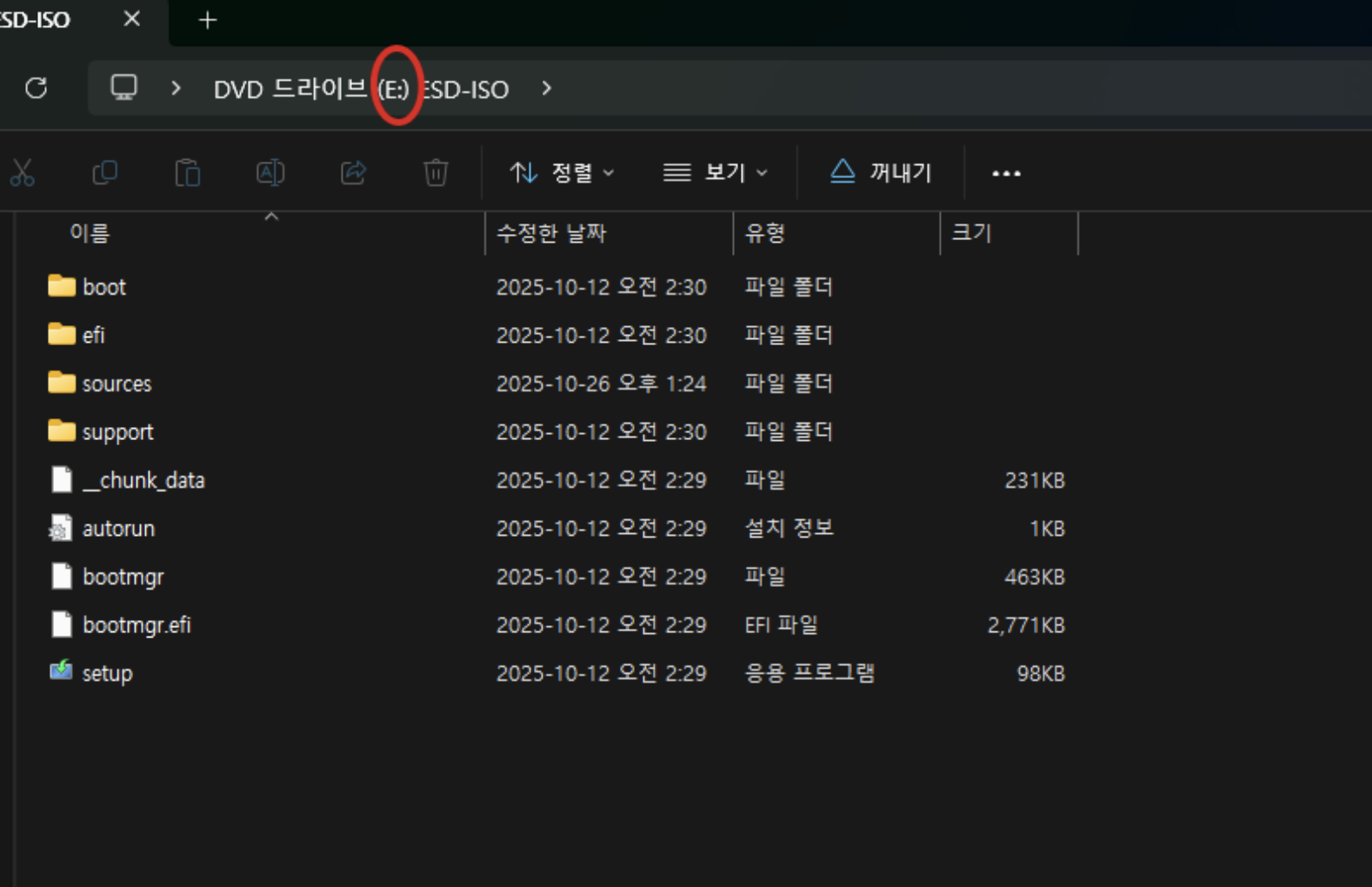Click the 꺼내기 eject button
The height and width of the screenshot is (887, 1372).
[880, 173]
